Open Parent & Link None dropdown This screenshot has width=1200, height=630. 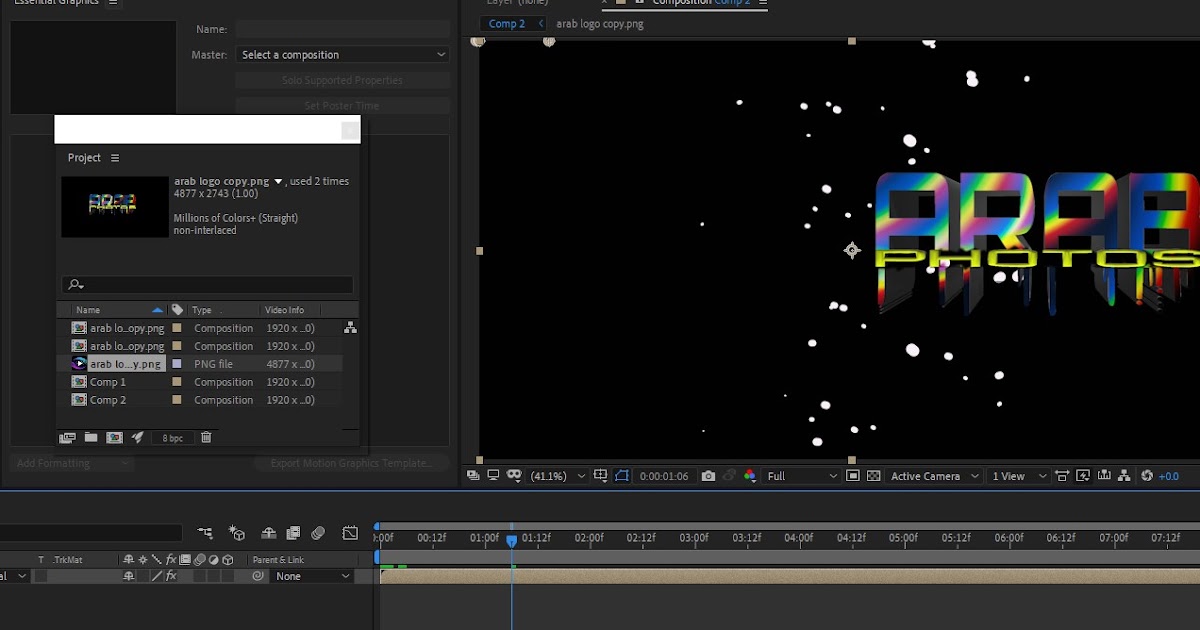coord(313,576)
